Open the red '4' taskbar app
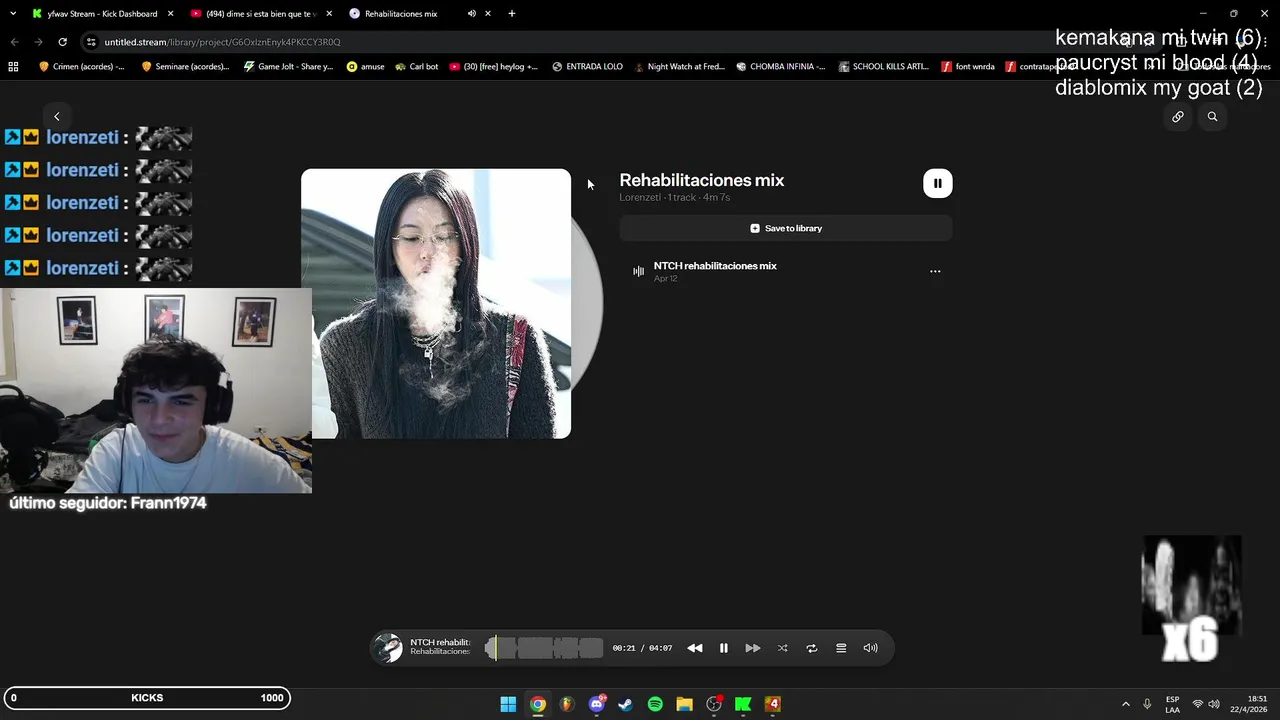 (772, 704)
